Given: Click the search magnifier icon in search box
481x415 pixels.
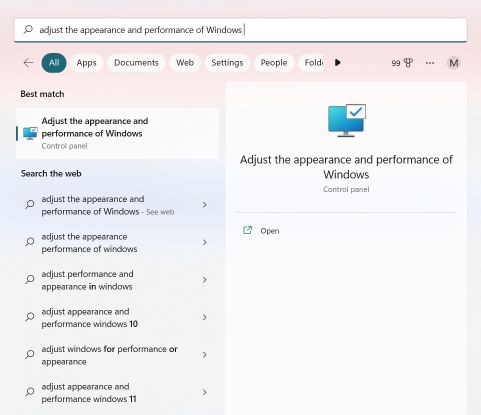Looking at the screenshot, I should pyautogui.click(x=28, y=29).
